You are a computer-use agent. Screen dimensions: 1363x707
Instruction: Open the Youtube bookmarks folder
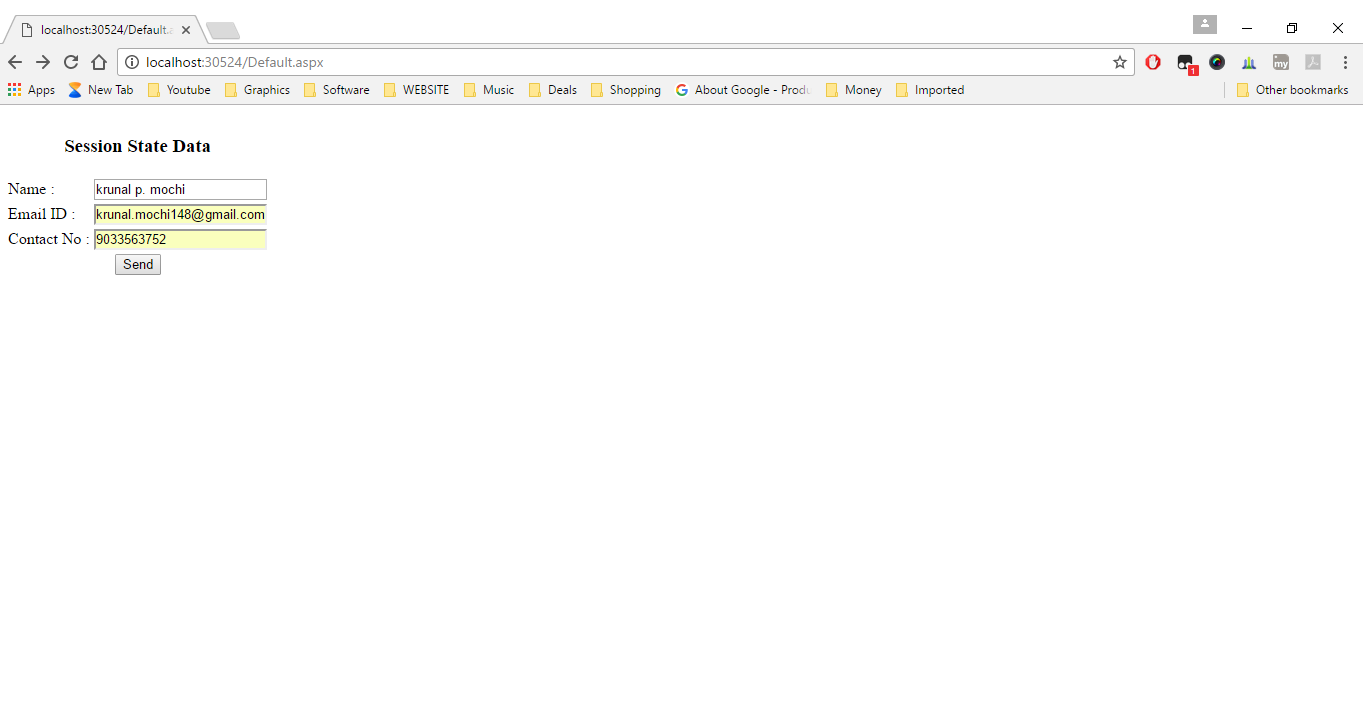[178, 89]
